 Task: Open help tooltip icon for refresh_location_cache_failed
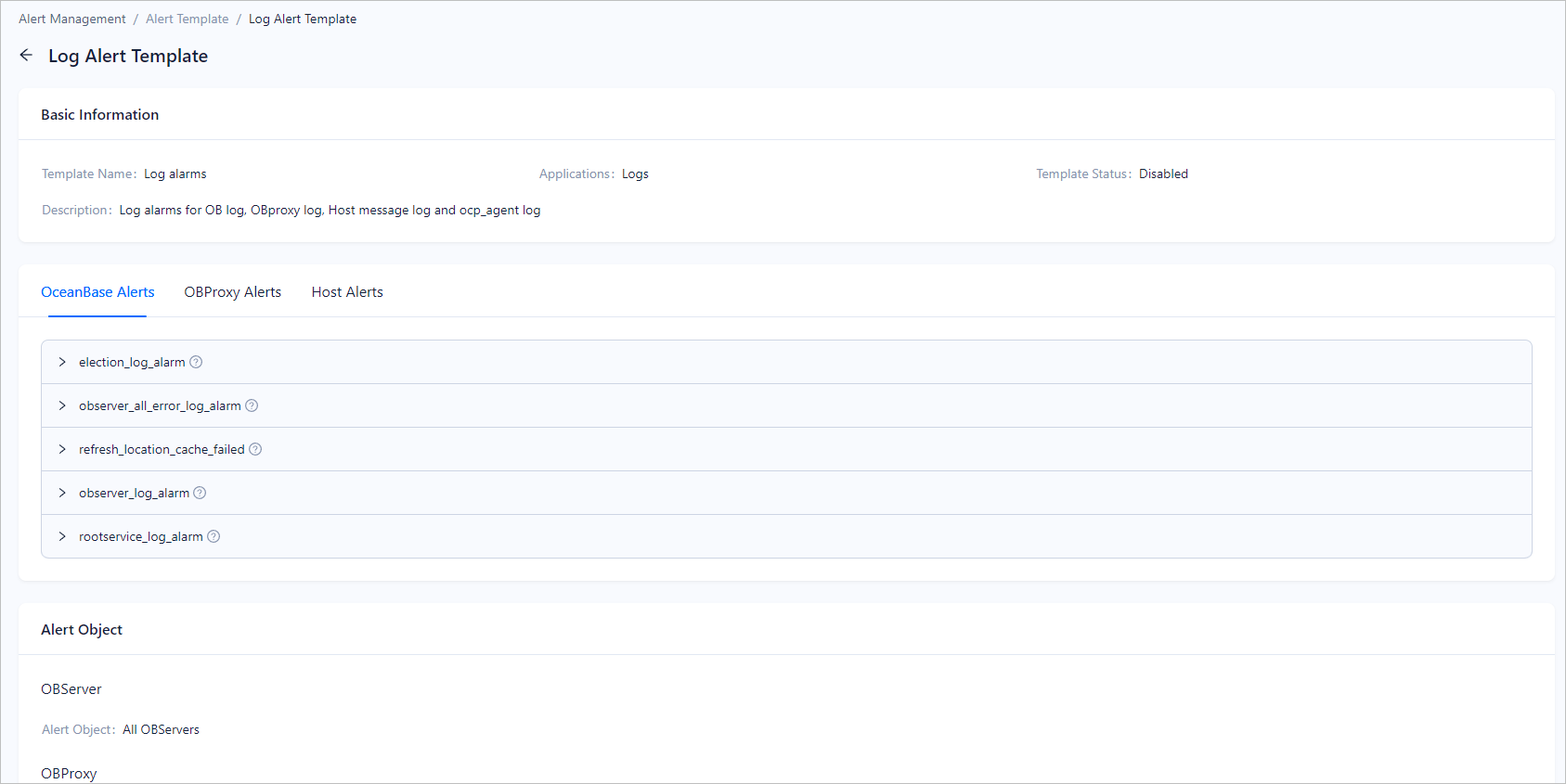coord(255,449)
